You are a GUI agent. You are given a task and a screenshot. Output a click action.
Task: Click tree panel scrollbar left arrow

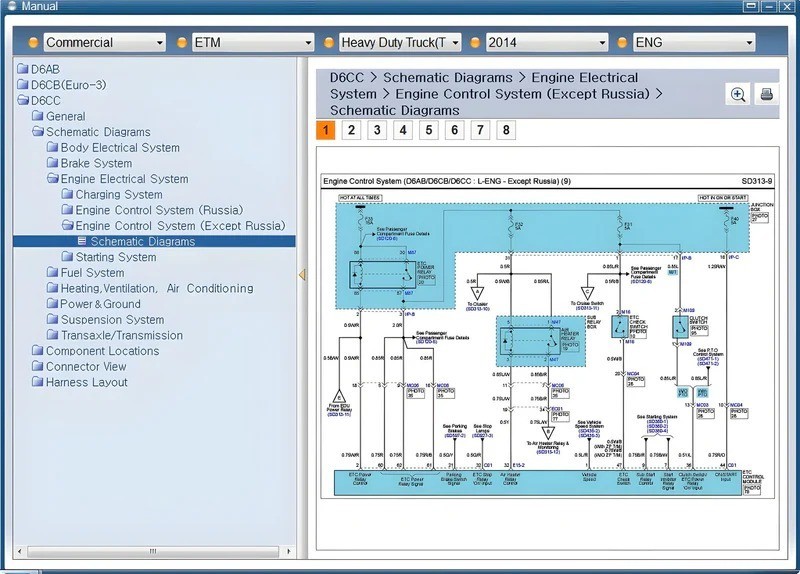(20, 552)
